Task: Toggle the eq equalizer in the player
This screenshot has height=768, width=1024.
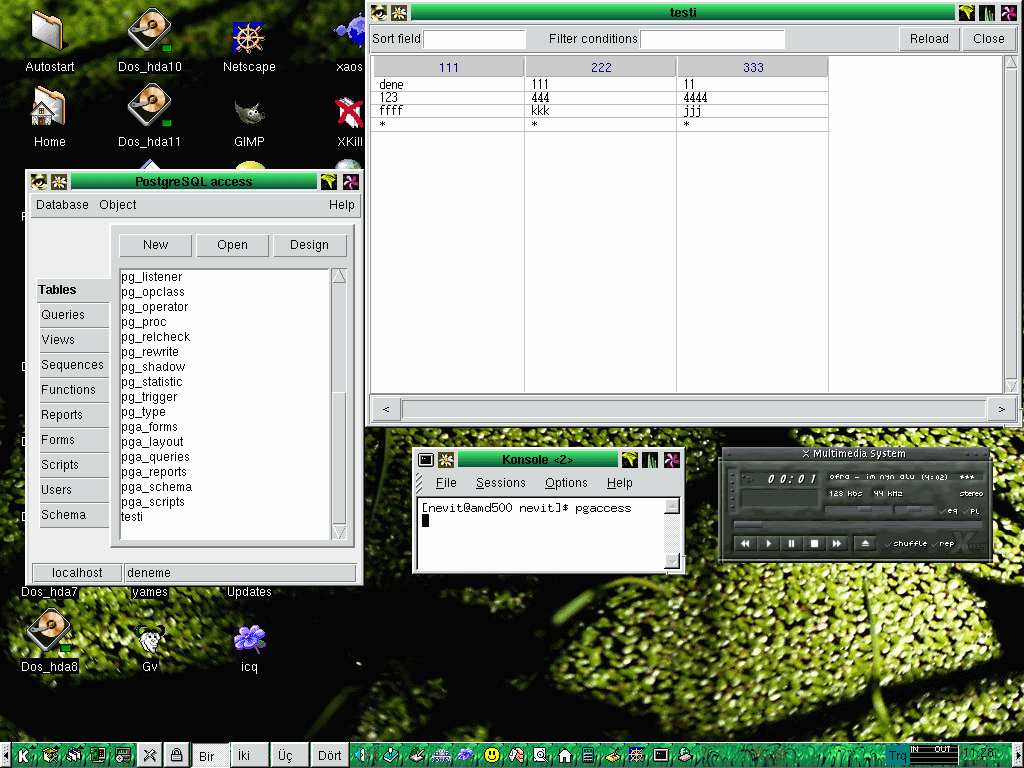Action: pos(948,511)
